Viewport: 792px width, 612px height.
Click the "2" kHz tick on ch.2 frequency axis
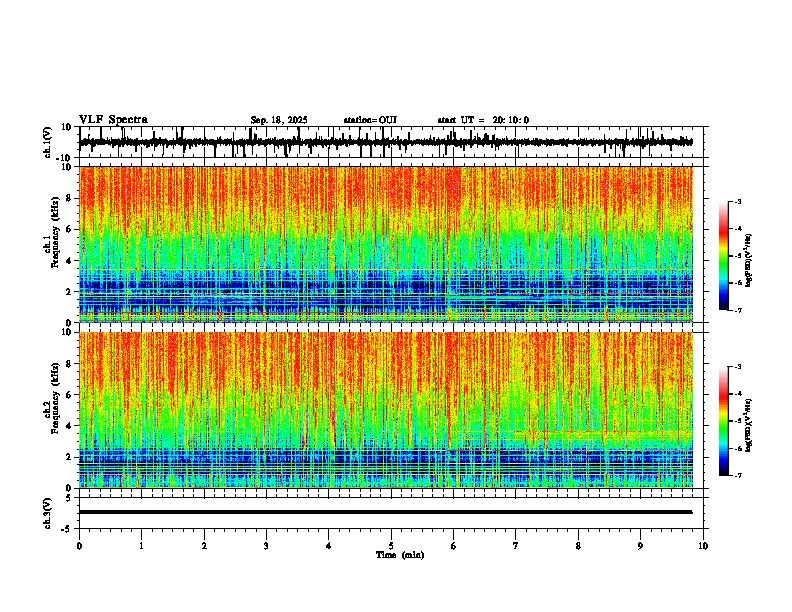point(69,457)
